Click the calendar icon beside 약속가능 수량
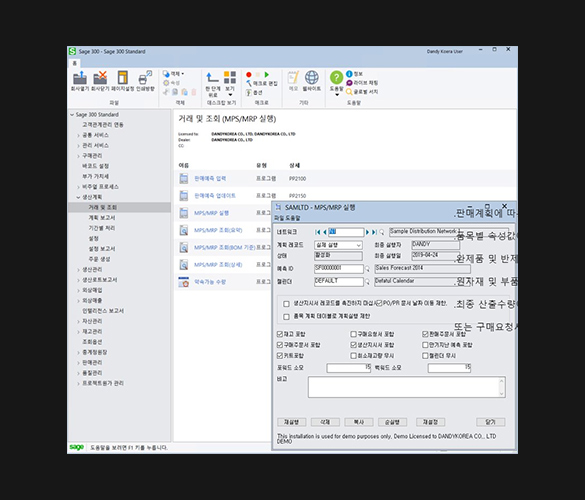 pos(184,282)
